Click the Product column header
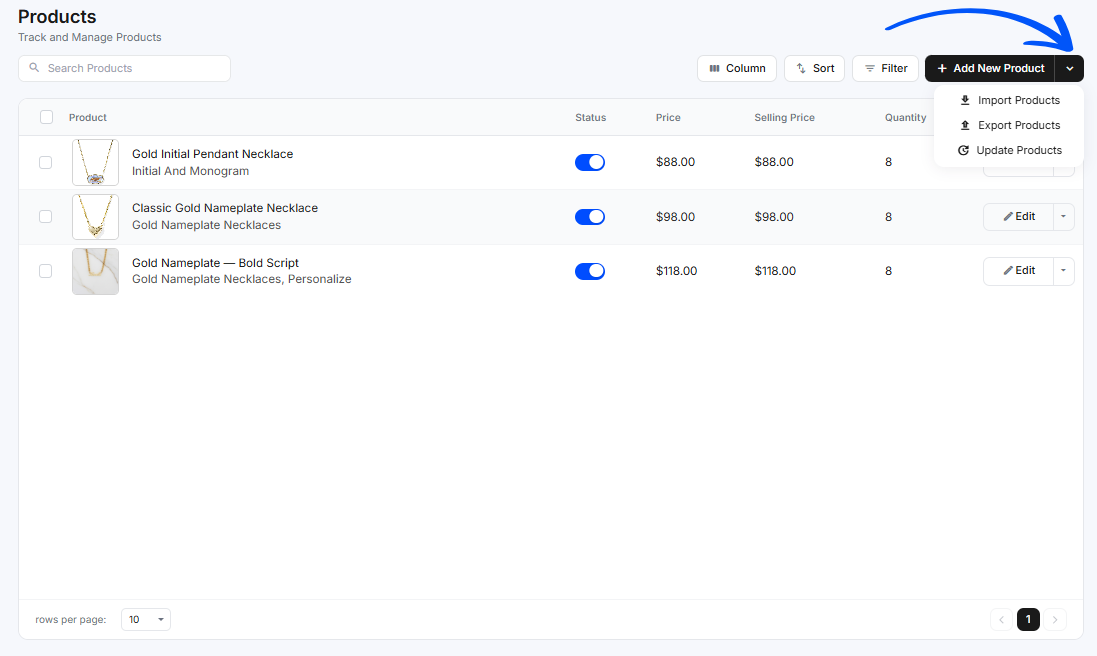The width and height of the screenshot is (1097, 656). pos(87,117)
